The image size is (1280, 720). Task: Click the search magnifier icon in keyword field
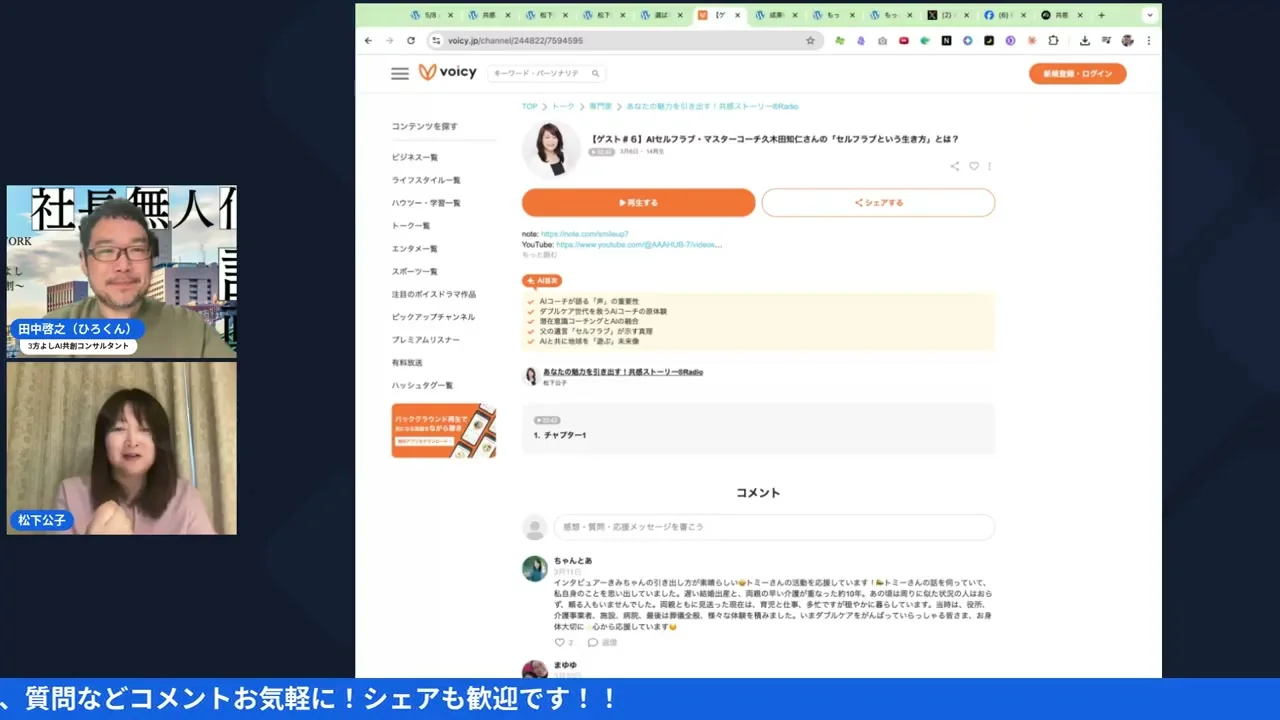click(594, 73)
